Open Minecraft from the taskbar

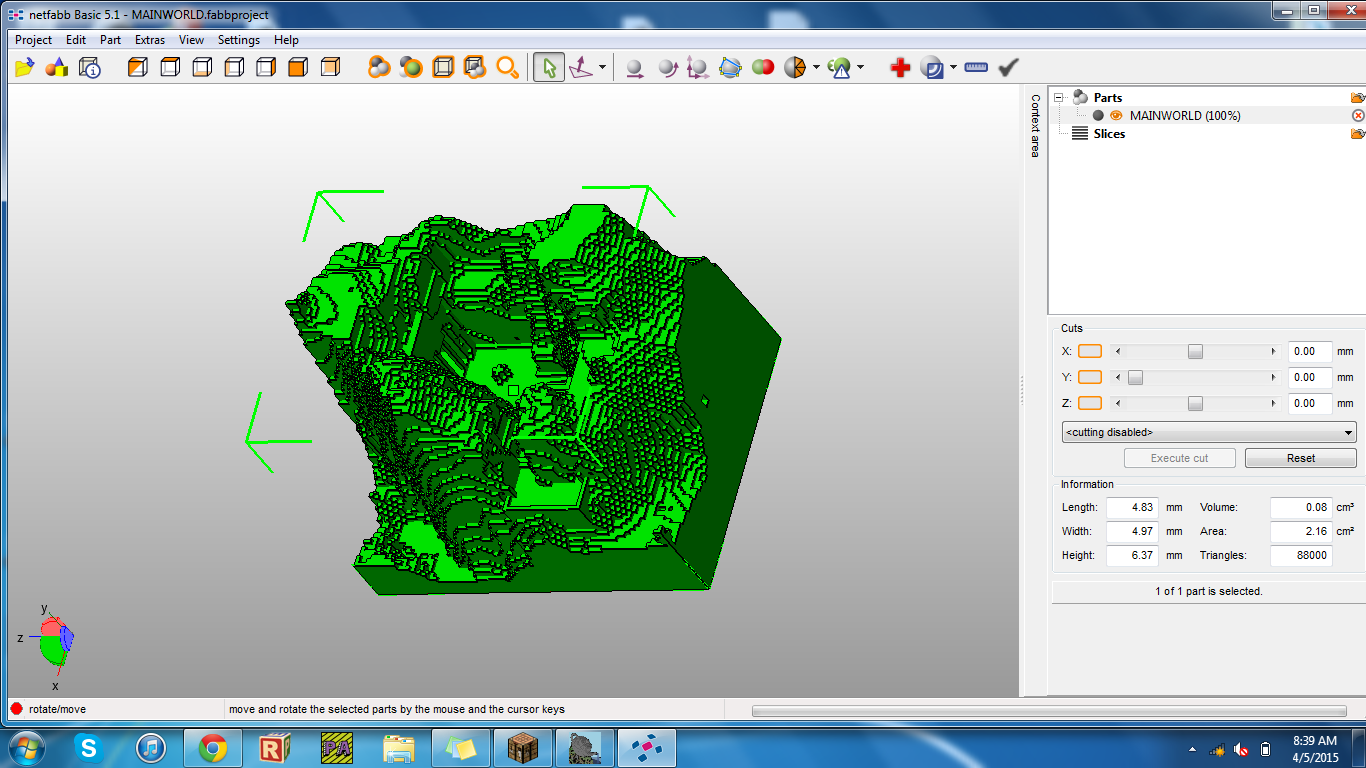pos(522,746)
